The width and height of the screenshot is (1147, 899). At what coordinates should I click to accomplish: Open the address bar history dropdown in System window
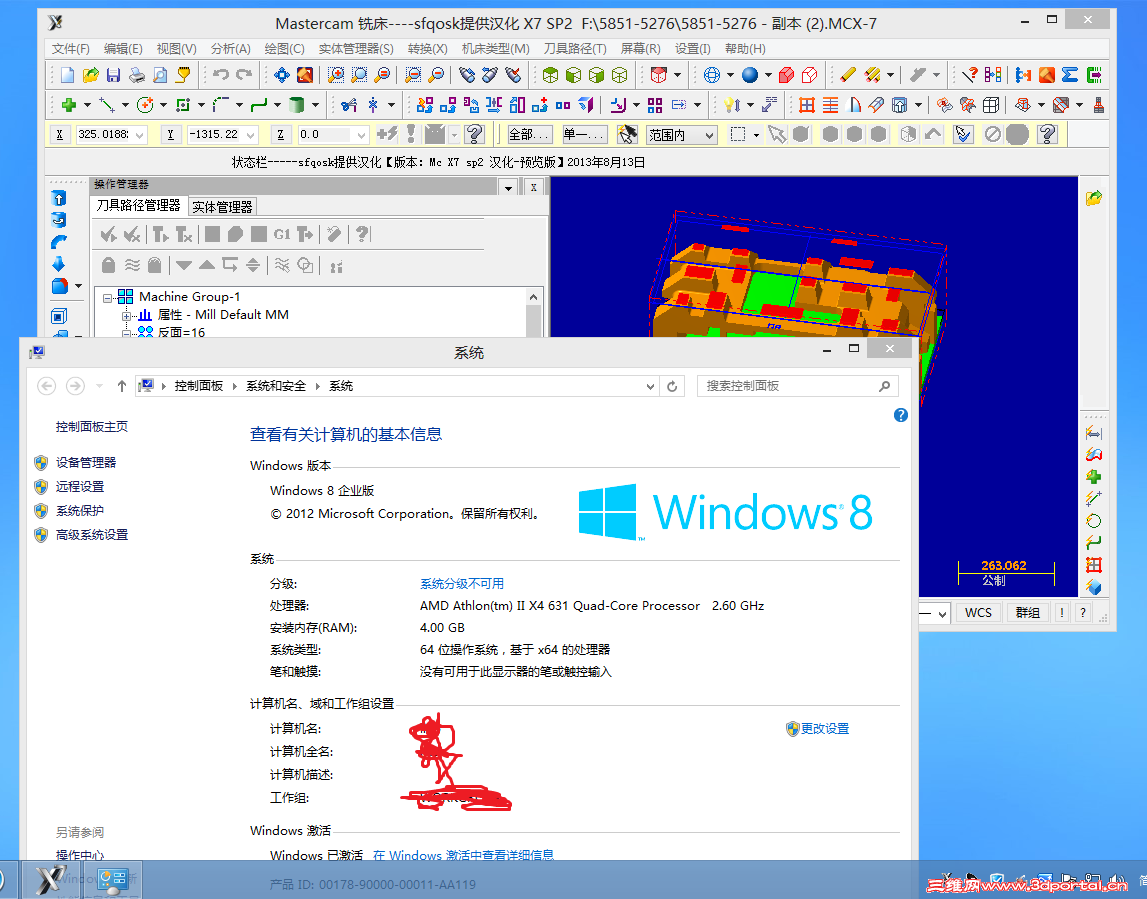click(650, 386)
